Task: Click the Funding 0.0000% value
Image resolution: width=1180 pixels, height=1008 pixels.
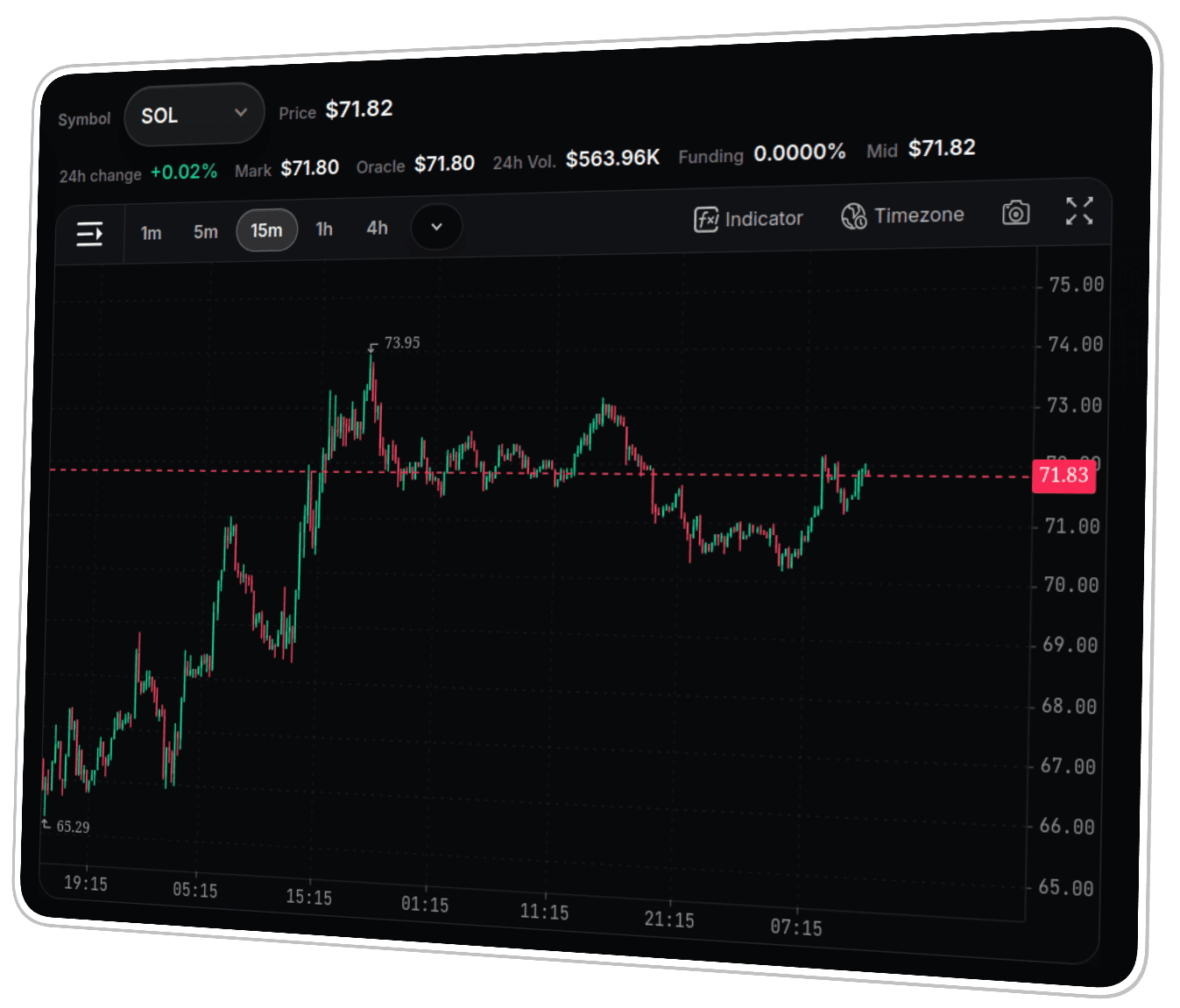Action: (800, 153)
